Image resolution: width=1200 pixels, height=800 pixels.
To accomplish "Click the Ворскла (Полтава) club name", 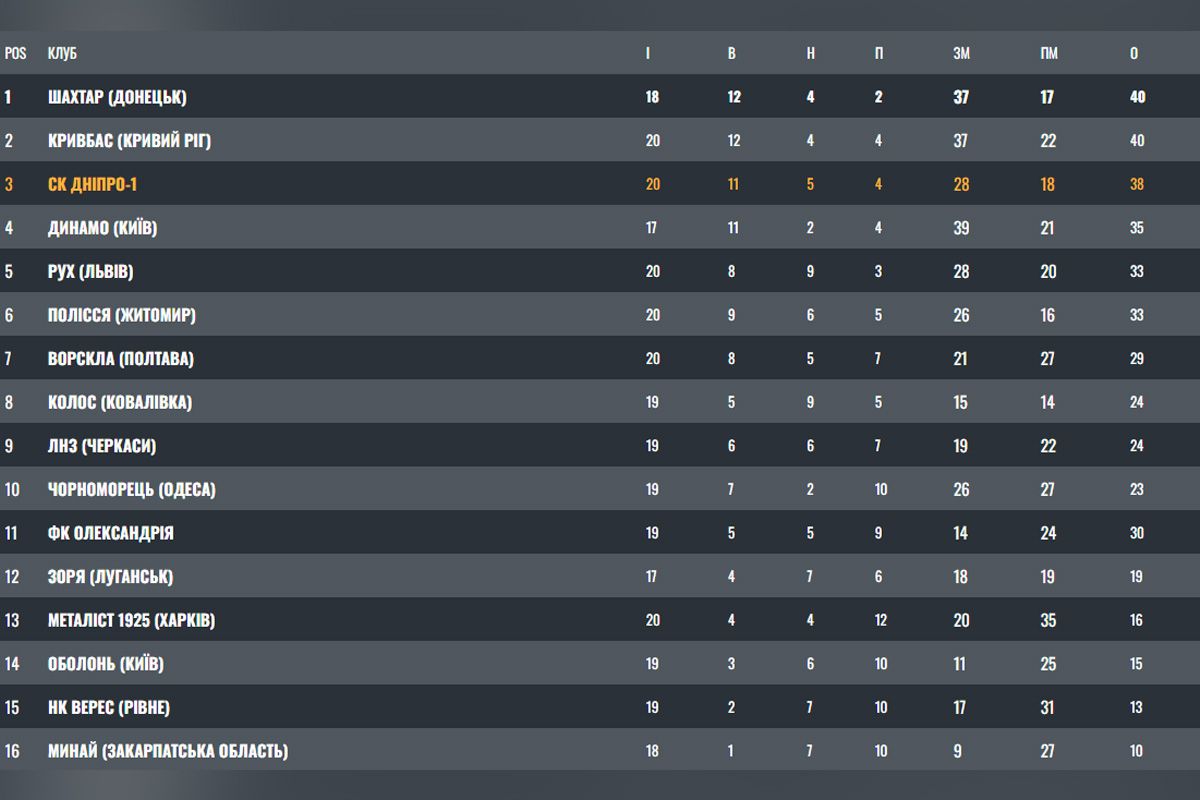I will pyautogui.click(x=120, y=359).
